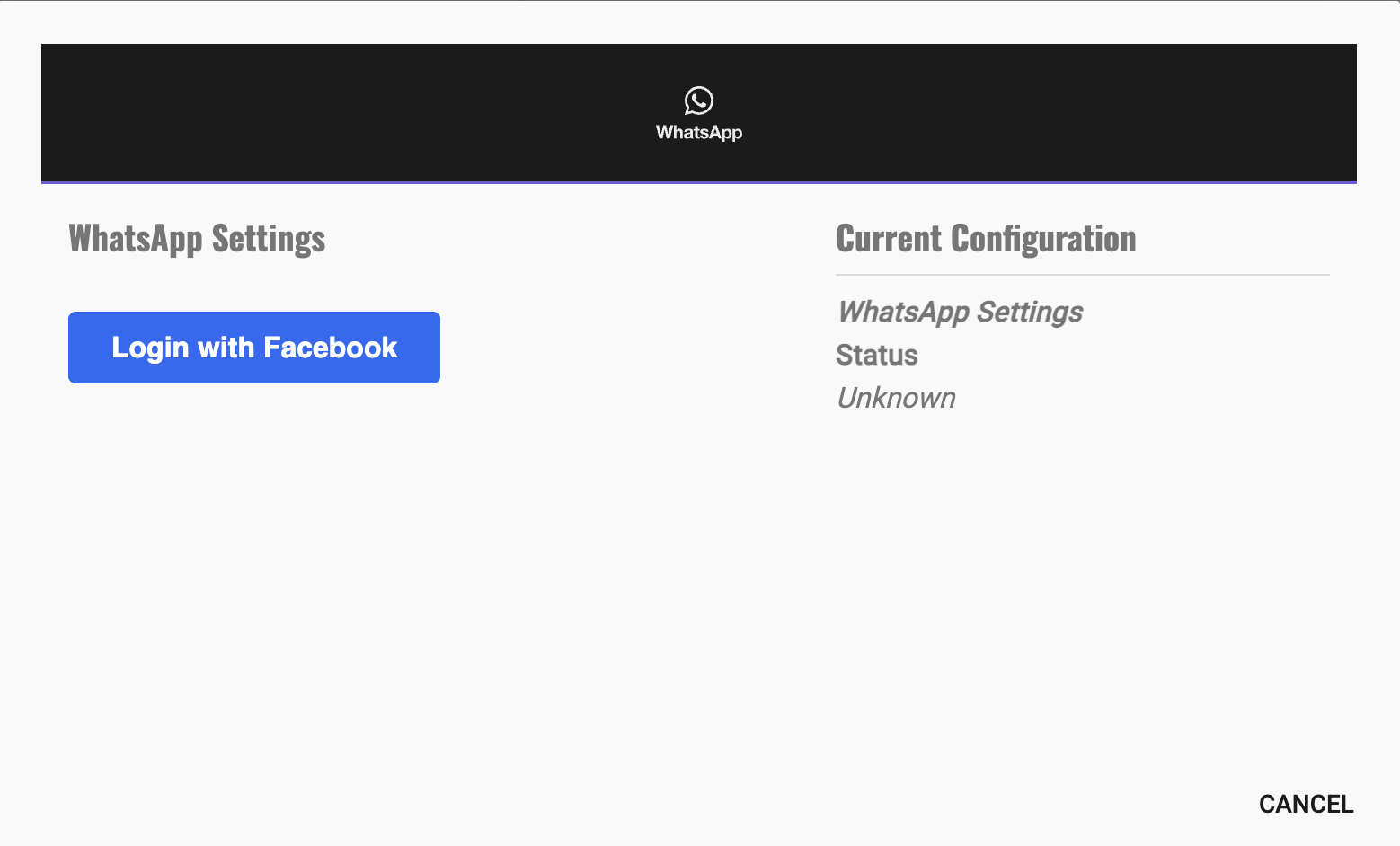Select the Current Configuration heading
The height and width of the screenshot is (846, 1400).
tap(986, 239)
